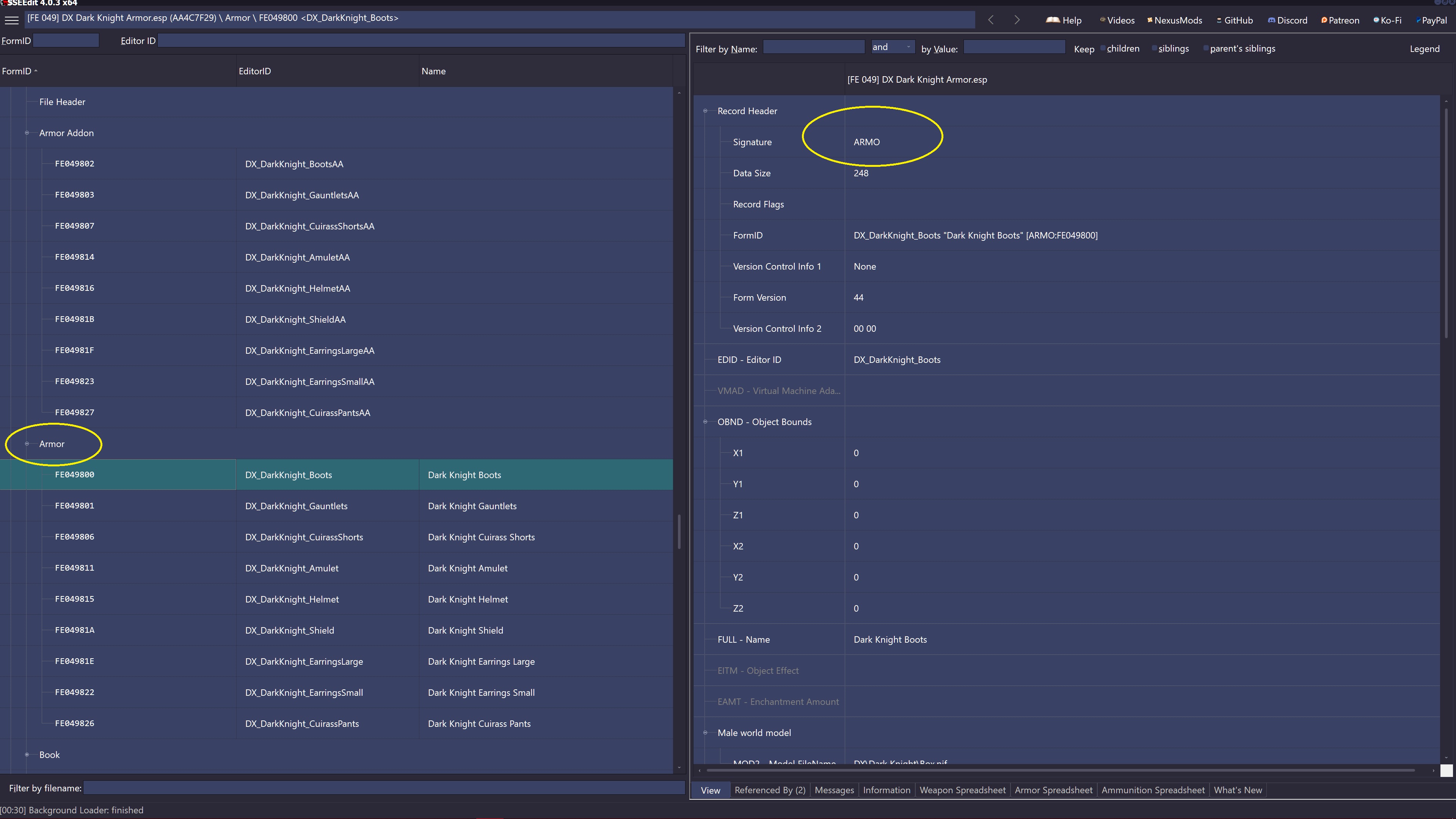Open the and/or filter dropdown
The height and width of the screenshot is (819, 1456).
[x=893, y=47]
